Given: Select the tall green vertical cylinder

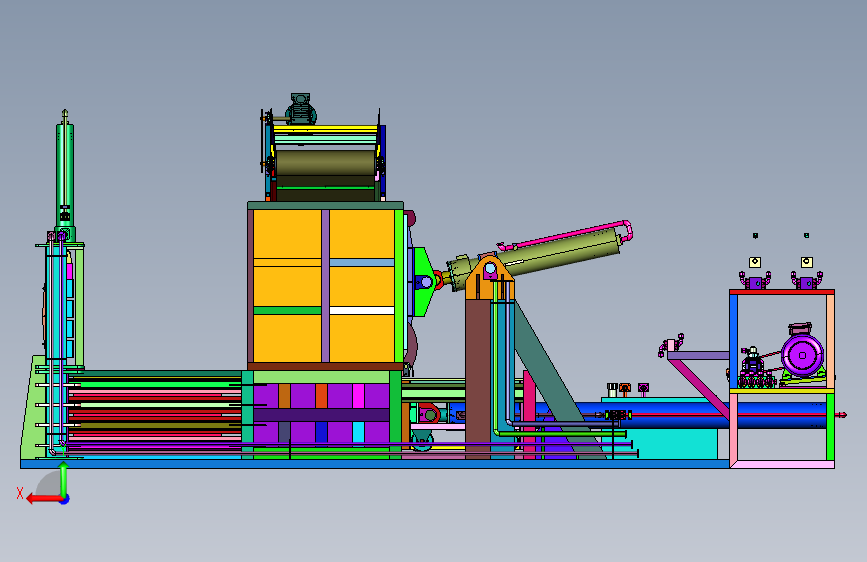Looking at the screenshot, I should pyautogui.click(x=65, y=174).
